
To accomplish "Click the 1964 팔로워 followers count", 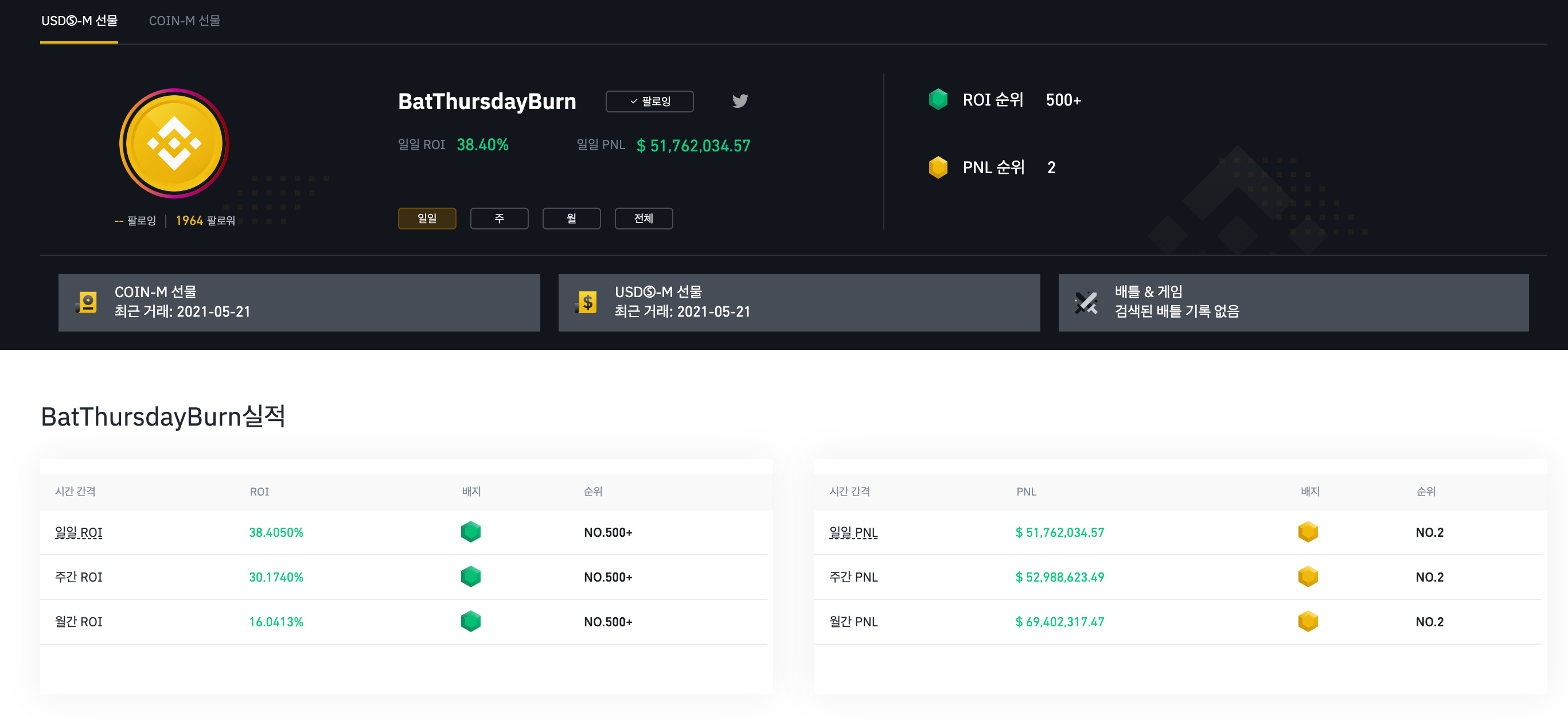I will [205, 221].
